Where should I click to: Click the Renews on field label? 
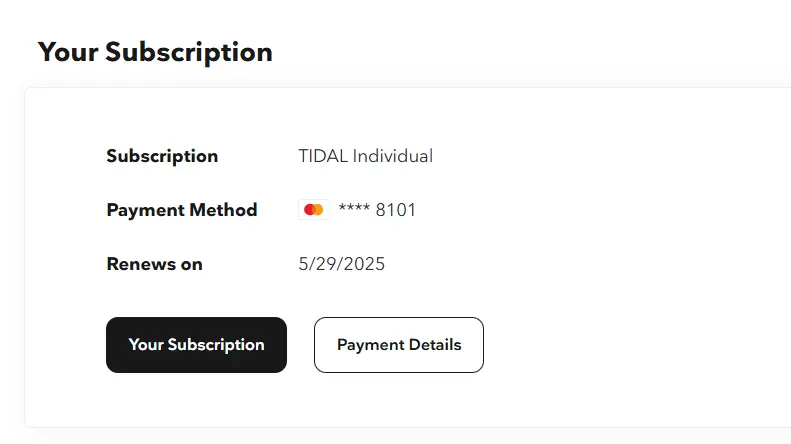point(154,264)
